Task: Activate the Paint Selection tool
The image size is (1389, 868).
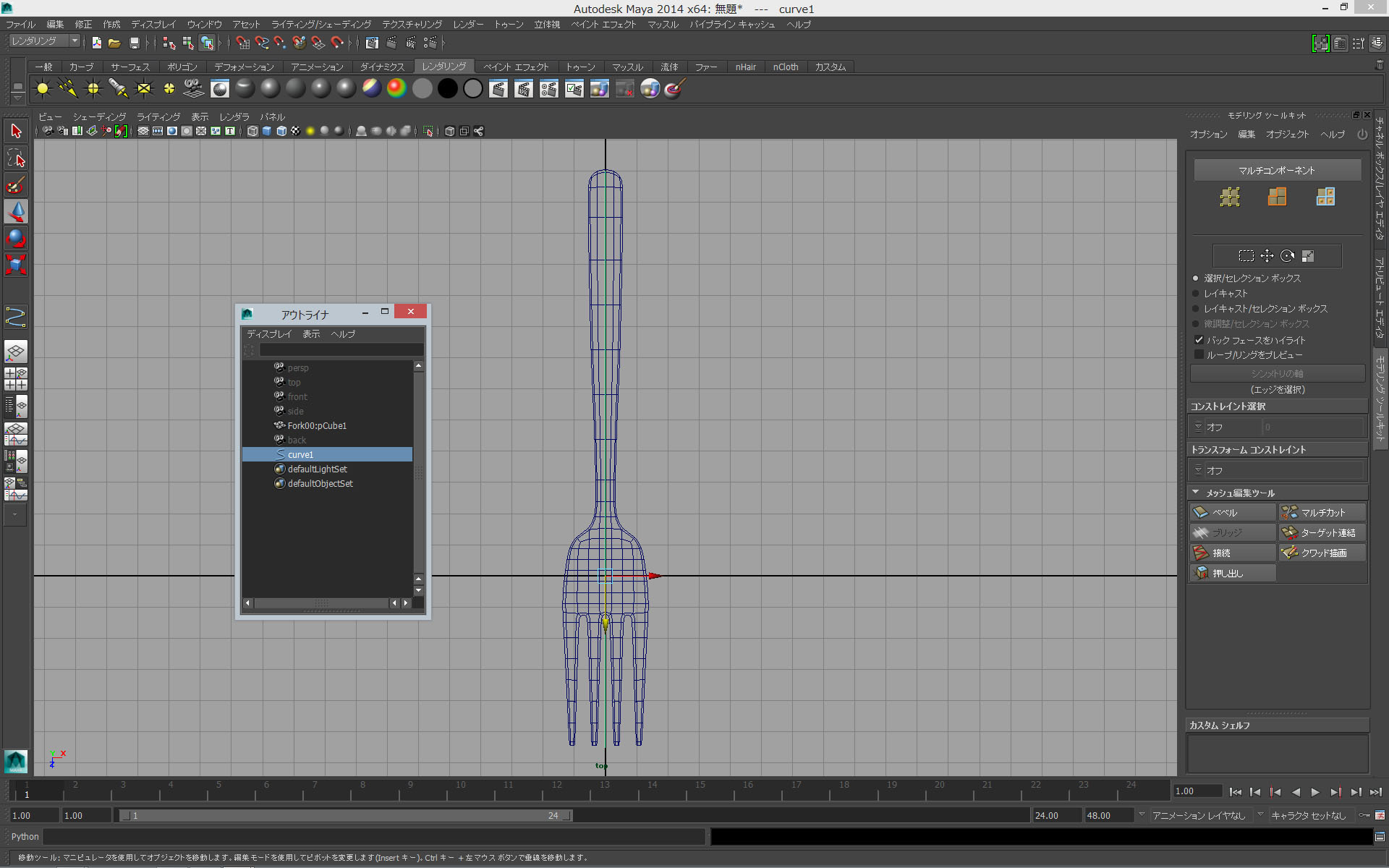Action: coord(15,185)
